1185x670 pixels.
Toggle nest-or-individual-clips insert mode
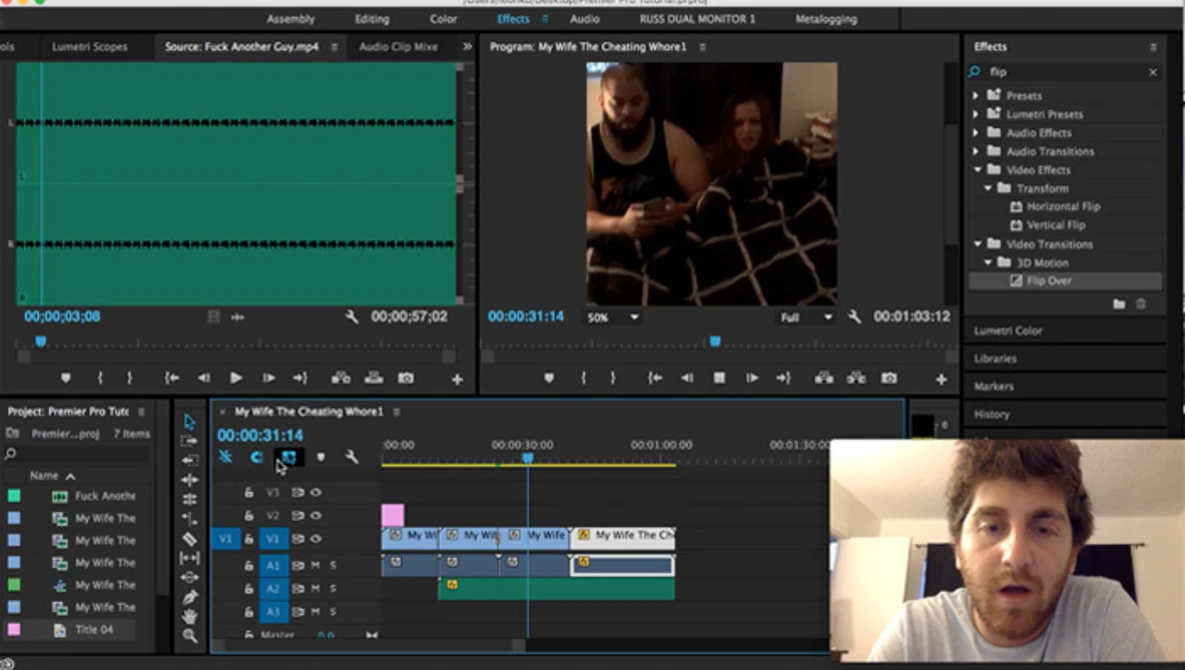pos(225,457)
